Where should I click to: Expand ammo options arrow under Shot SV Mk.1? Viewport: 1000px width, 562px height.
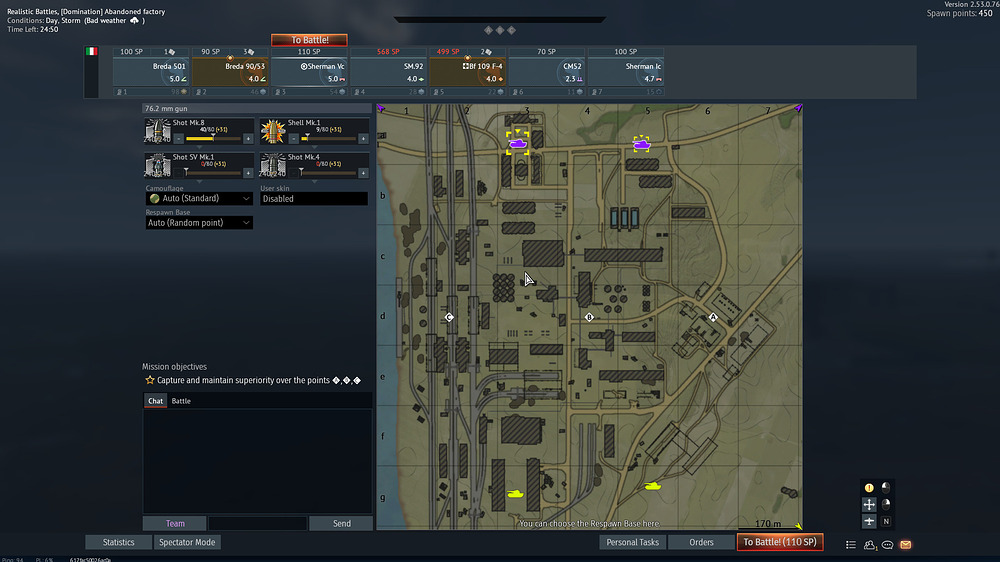pos(200,181)
